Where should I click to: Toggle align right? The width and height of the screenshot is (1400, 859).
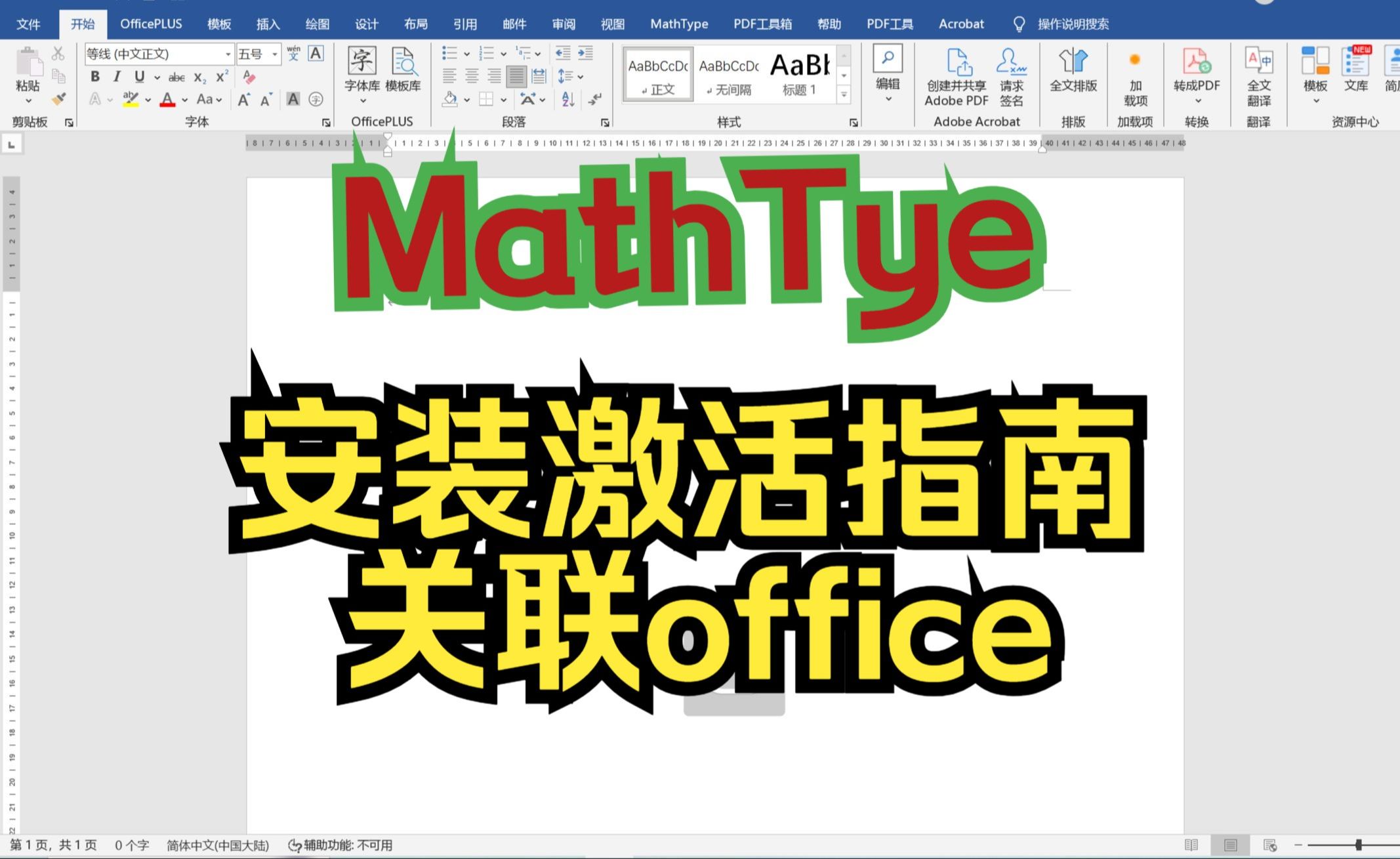pos(494,76)
